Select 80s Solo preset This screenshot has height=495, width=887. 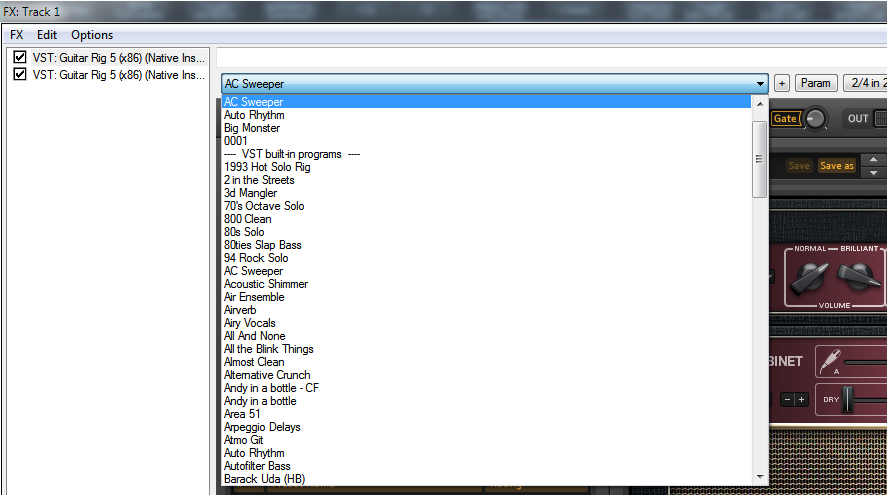tap(486, 232)
